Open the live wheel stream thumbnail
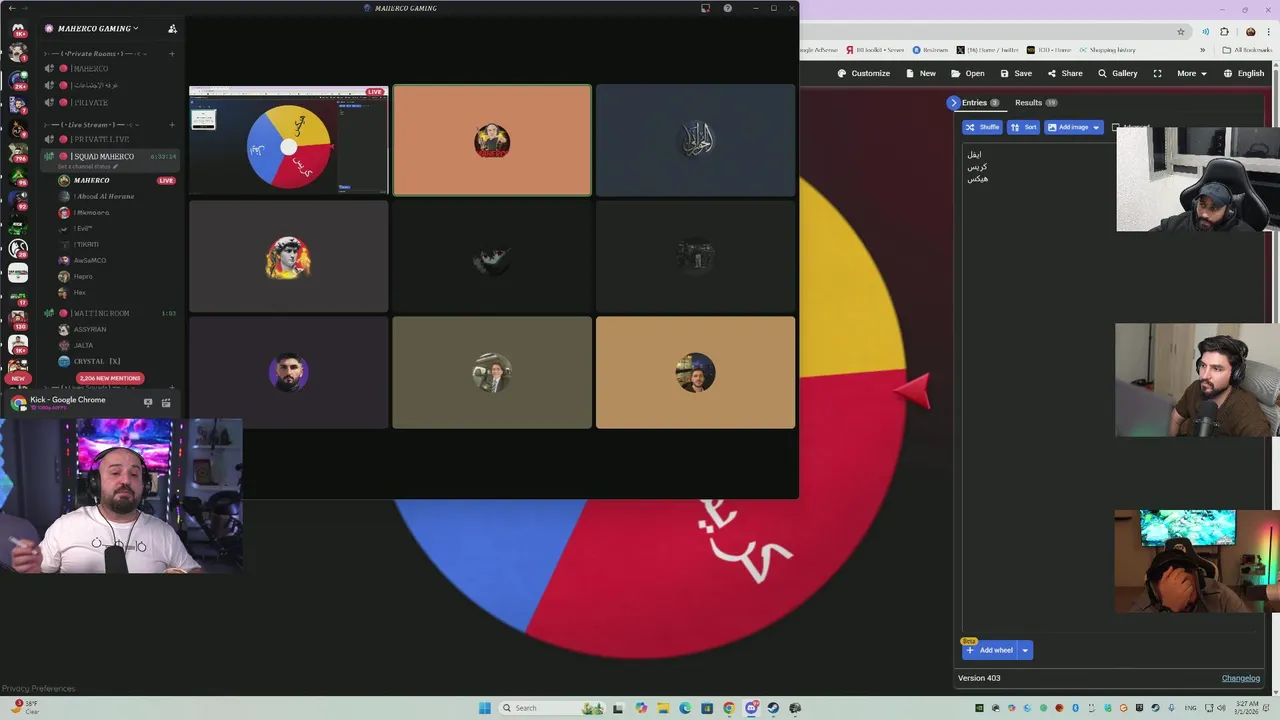The width and height of the screenshot is (1280, 720). (288, 140)
